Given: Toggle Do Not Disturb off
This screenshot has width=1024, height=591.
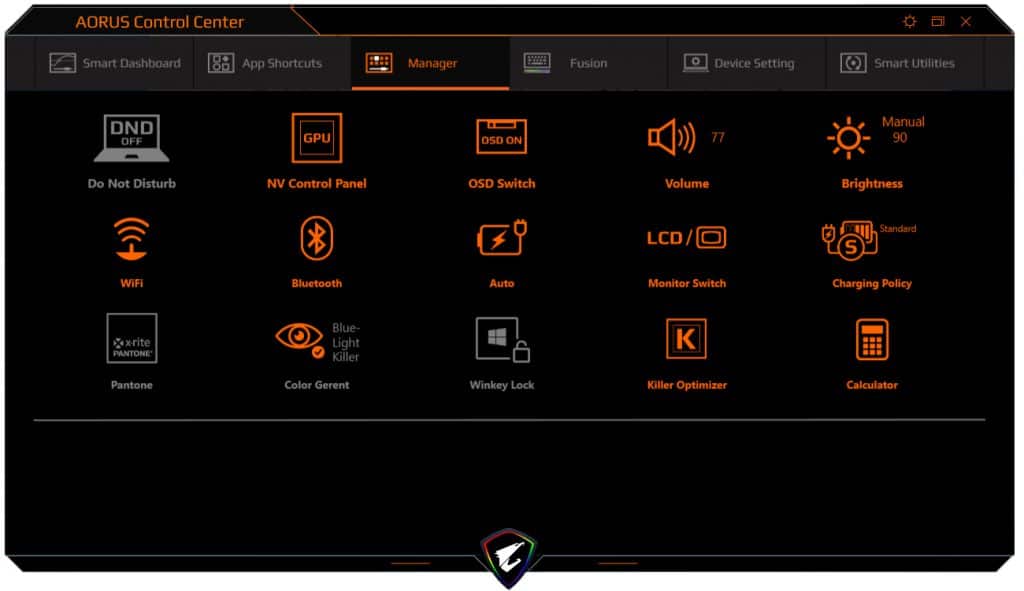Looking at the screenshot, I should tap(131, 137).
